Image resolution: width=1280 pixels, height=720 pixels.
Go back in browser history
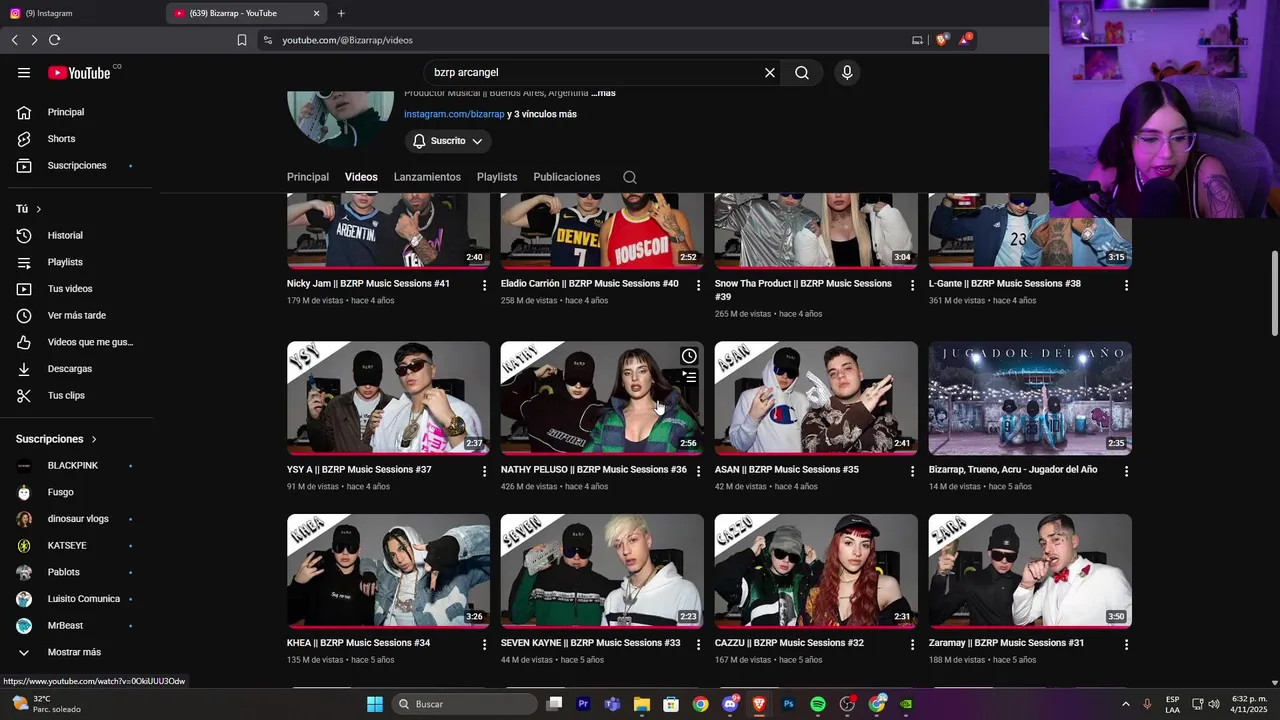click(14, 40)
